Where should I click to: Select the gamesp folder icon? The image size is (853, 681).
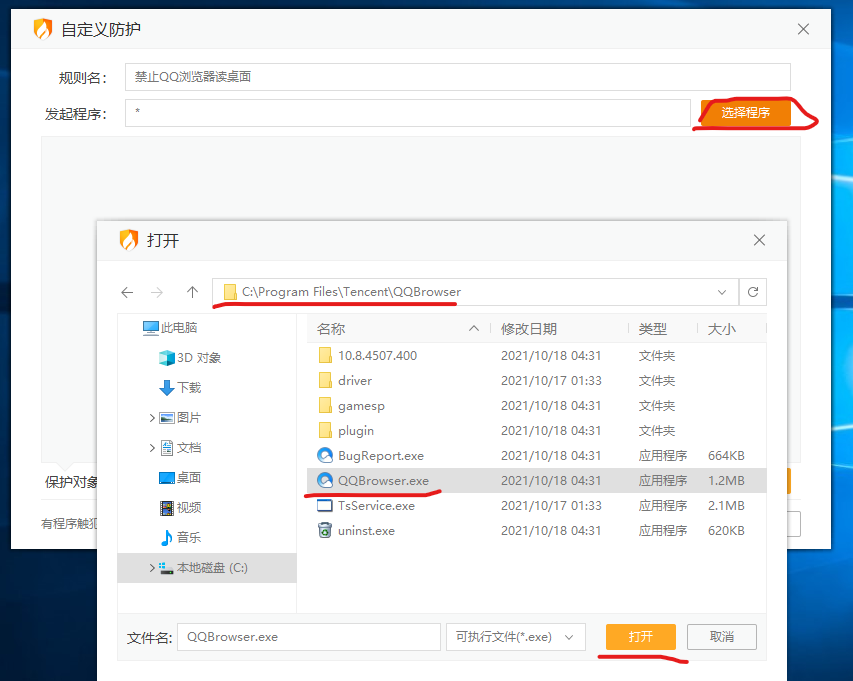point(325,405)
